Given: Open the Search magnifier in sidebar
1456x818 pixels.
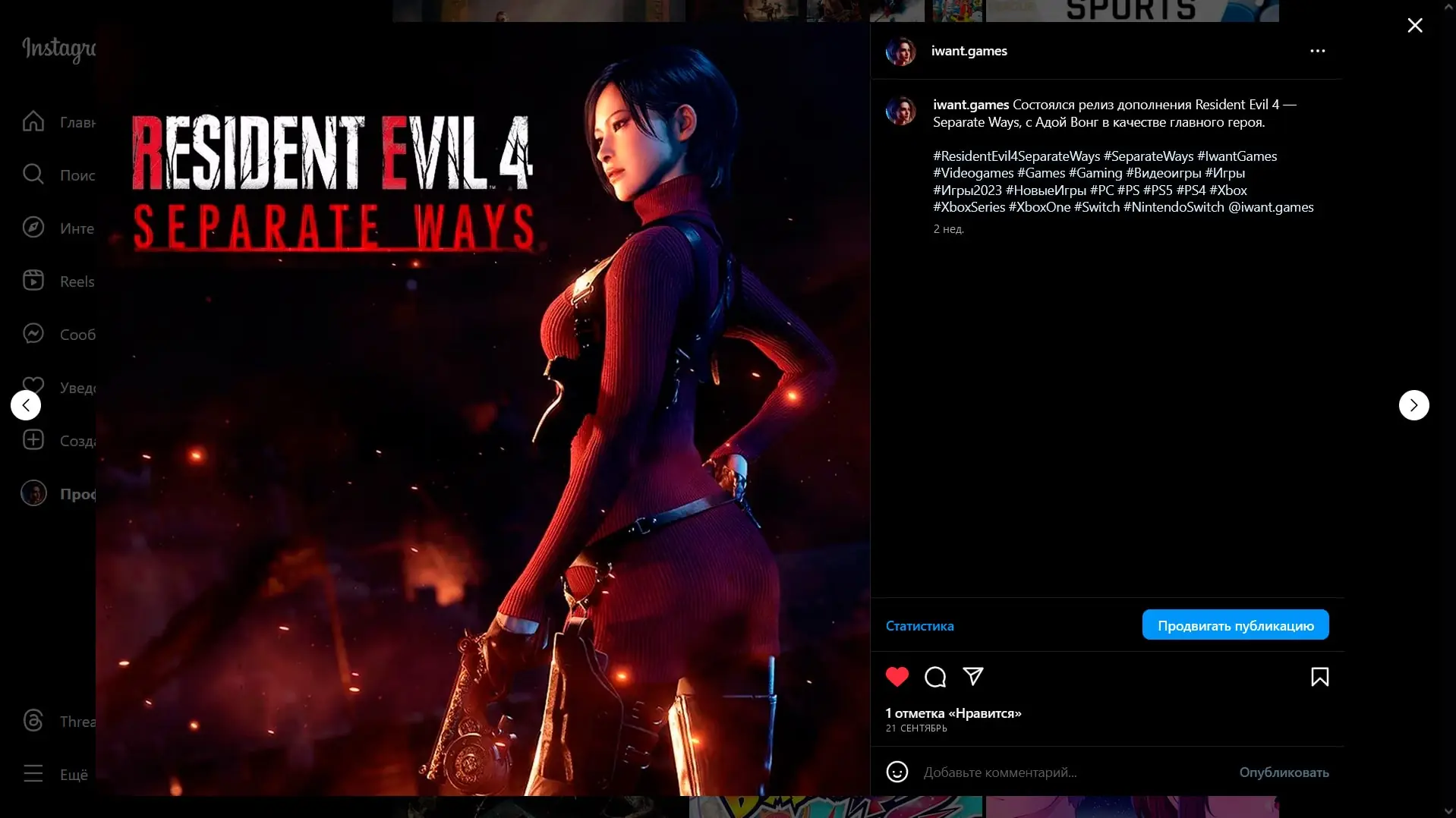Looking at the screenshot, I should [33, 175].
